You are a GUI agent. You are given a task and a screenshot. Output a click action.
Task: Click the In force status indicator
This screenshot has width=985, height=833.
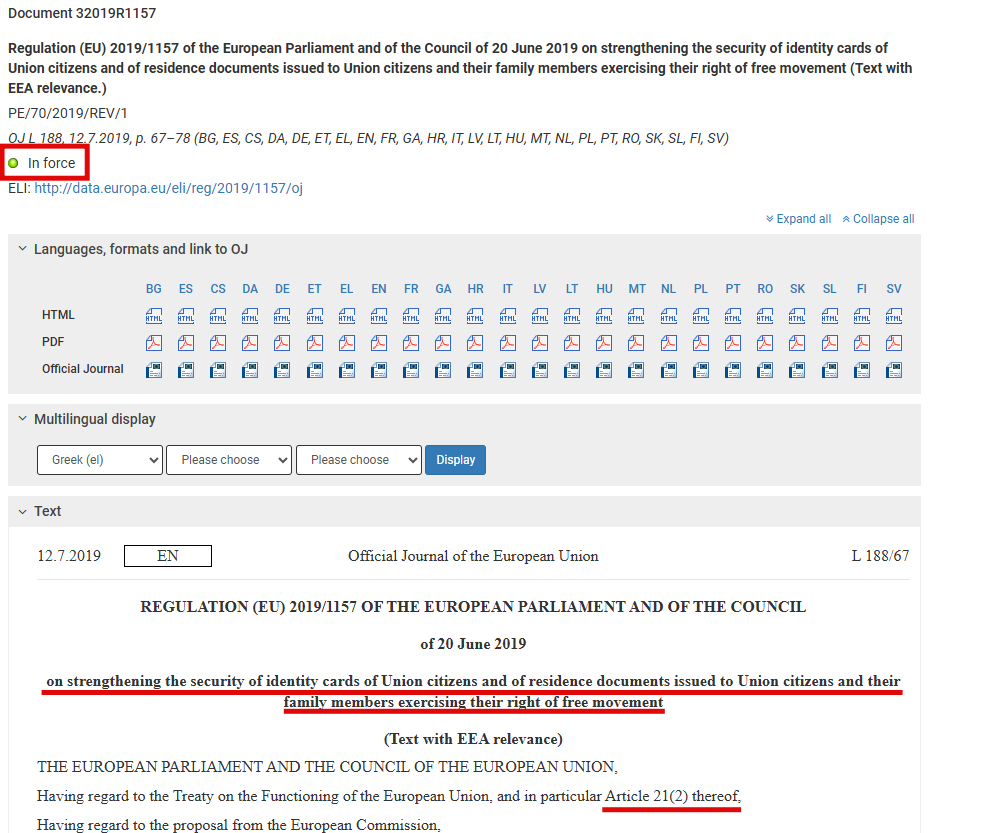[x=42, y=163]
